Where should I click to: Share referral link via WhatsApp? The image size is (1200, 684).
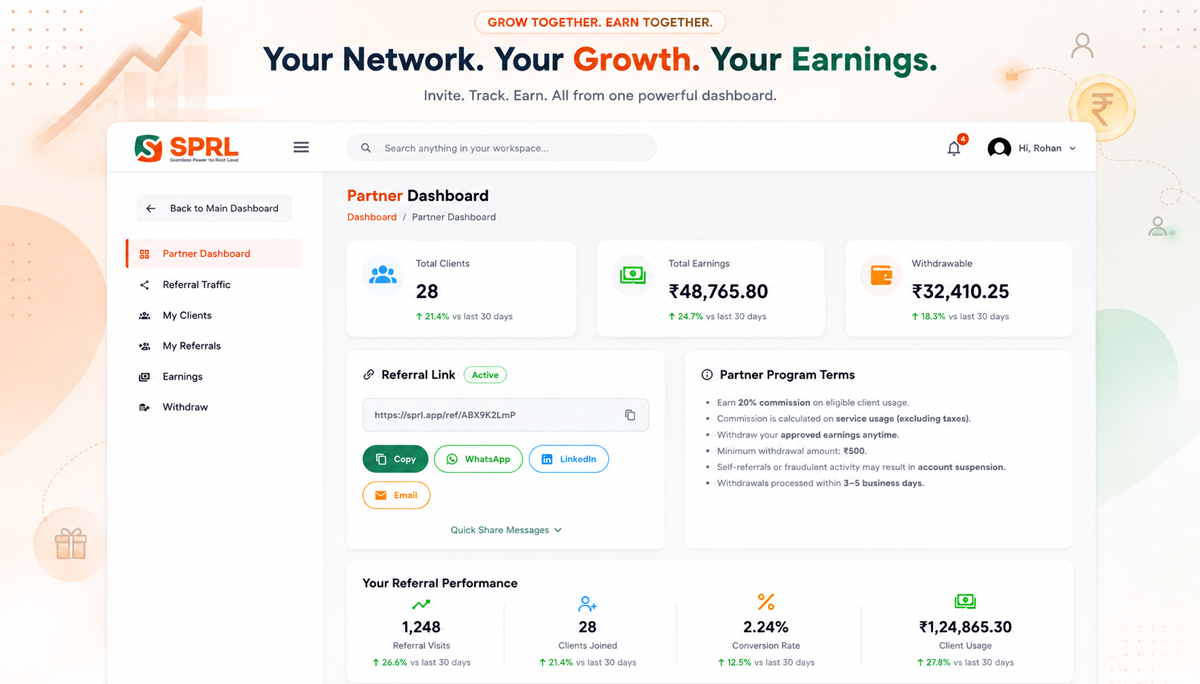coord(478,459)
